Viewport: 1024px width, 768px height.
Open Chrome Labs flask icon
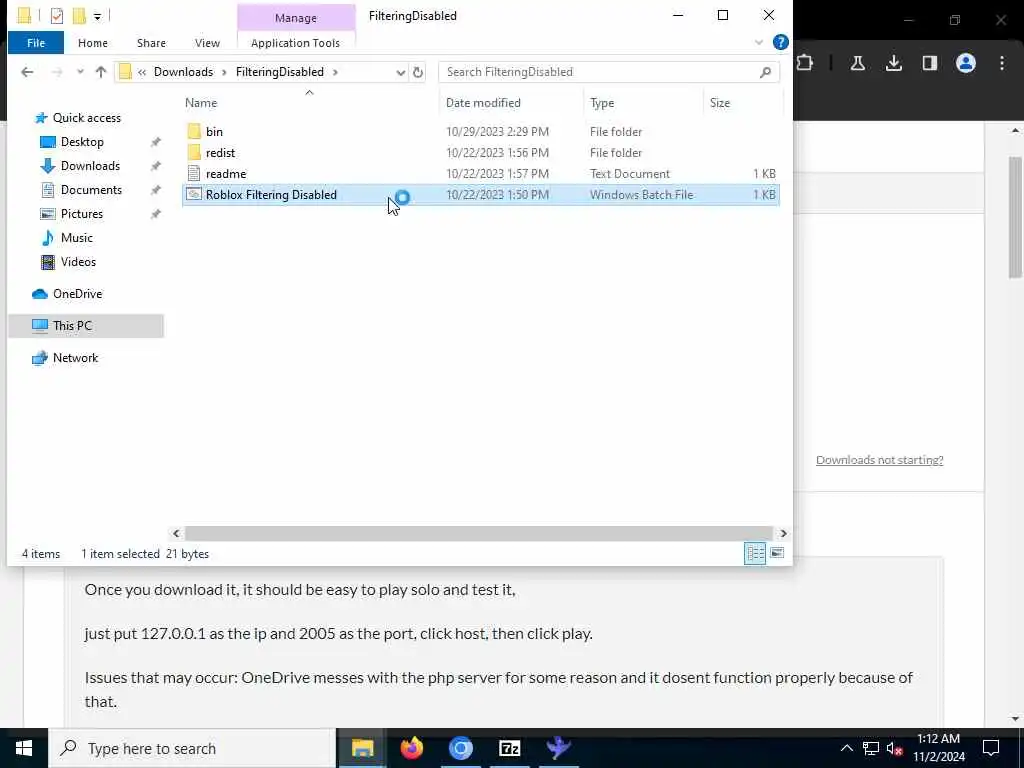click(x=857, y=63)
